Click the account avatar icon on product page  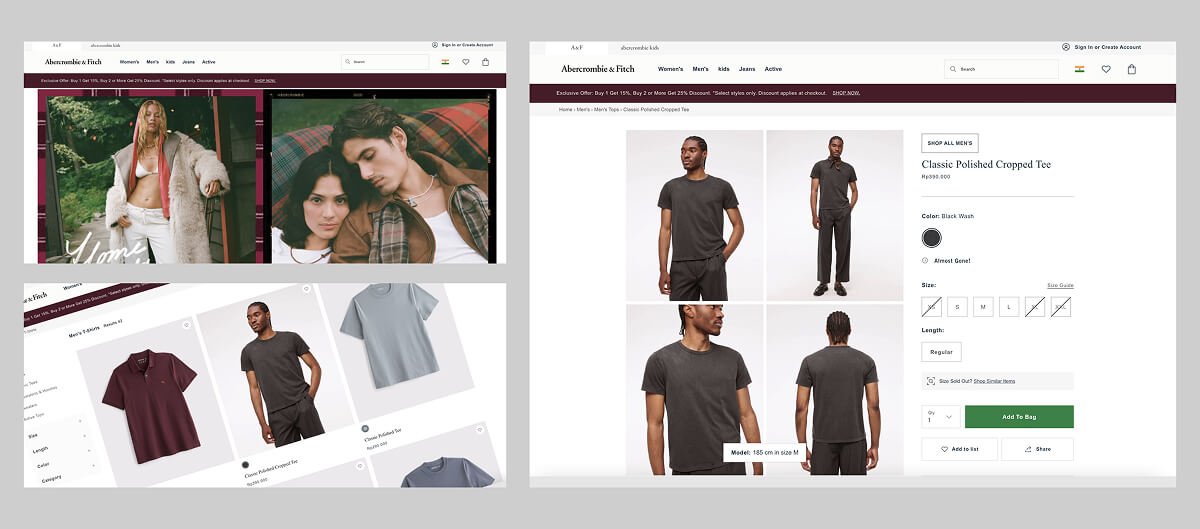click(x=1066, y=47)
